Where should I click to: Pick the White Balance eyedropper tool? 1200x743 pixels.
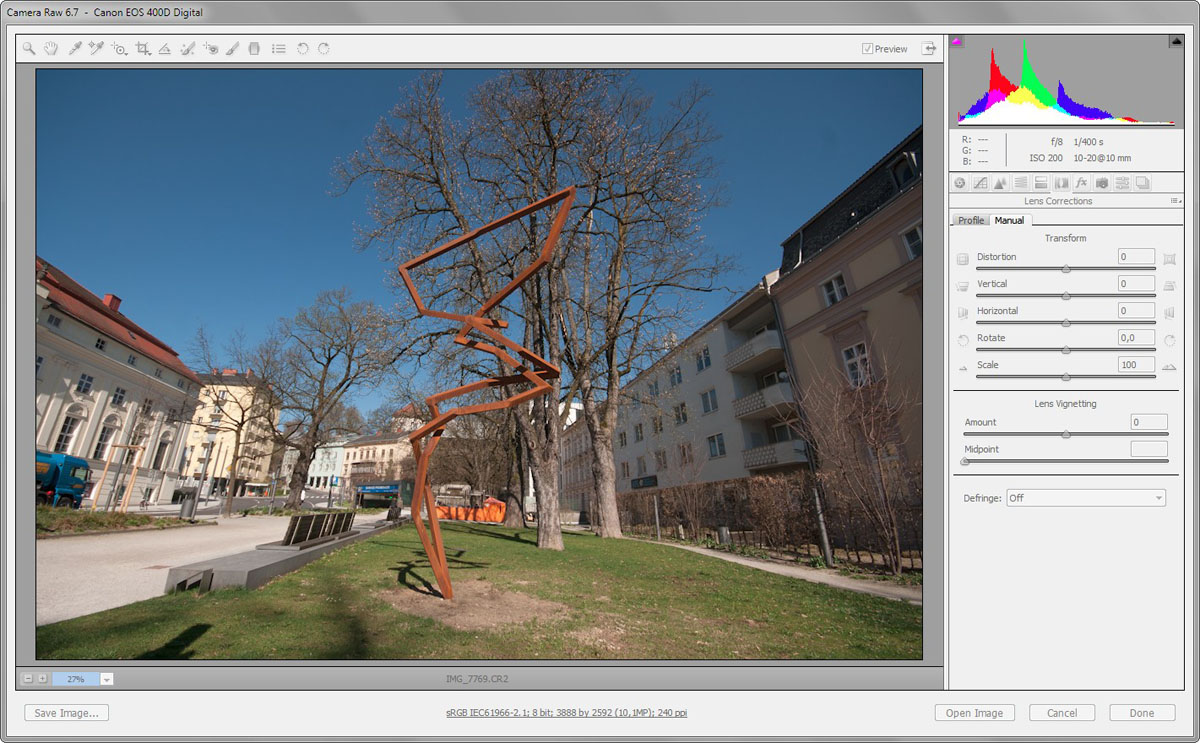(75, 48)
